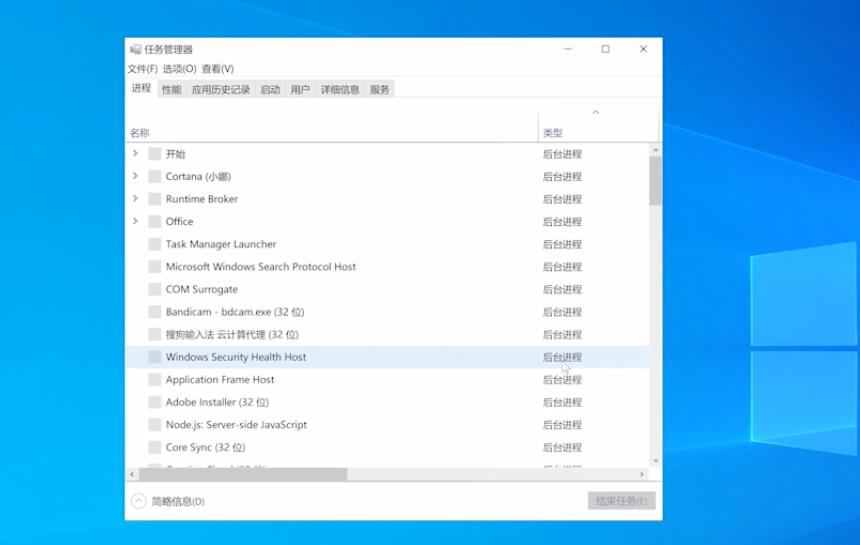Viewport: 860px width, 545px height.
Task: Click 后台进程 type cell in Office row
Action: (562, 222)
